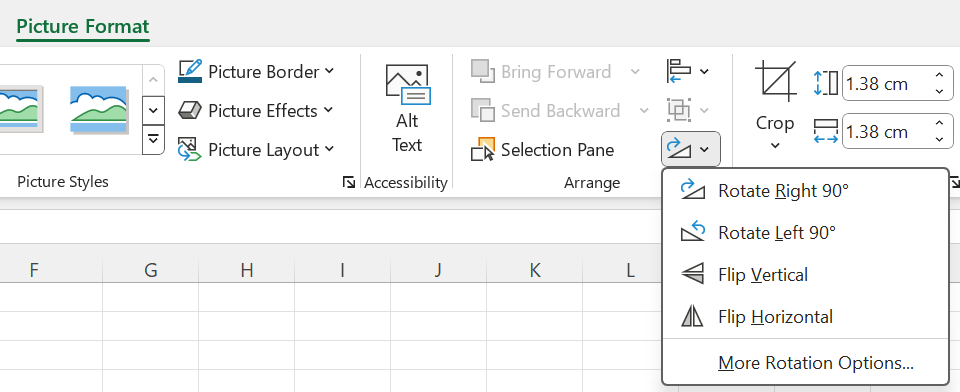This screenshot has width=960, height=392.
Task: Click the Bring Forward icon
Action: 482,72
